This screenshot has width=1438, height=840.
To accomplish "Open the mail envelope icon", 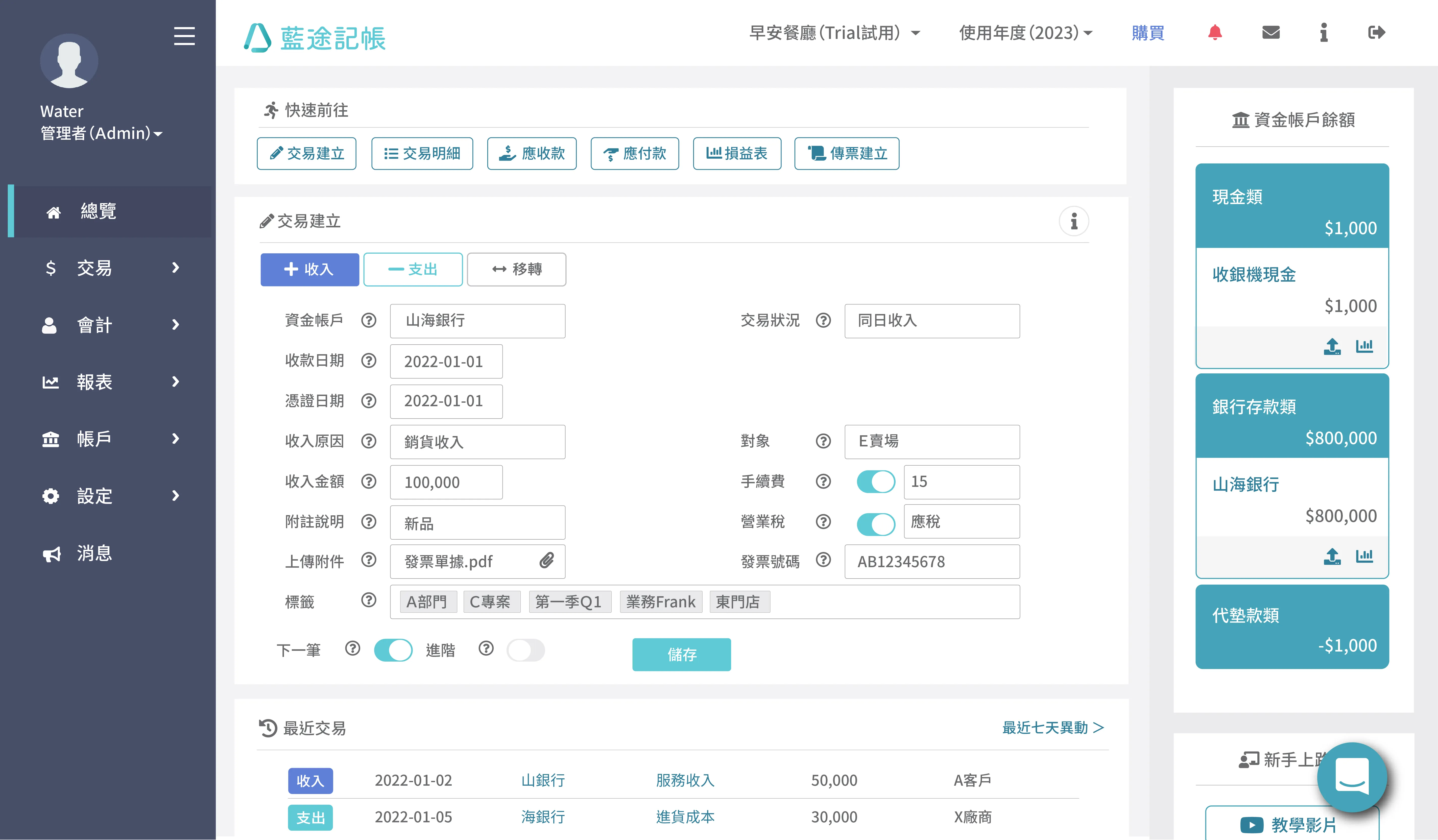I will pos(1271,33).
